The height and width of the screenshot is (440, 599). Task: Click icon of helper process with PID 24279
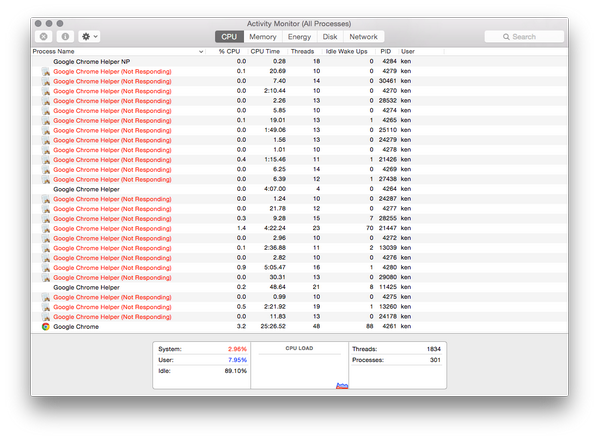point(46,140)
